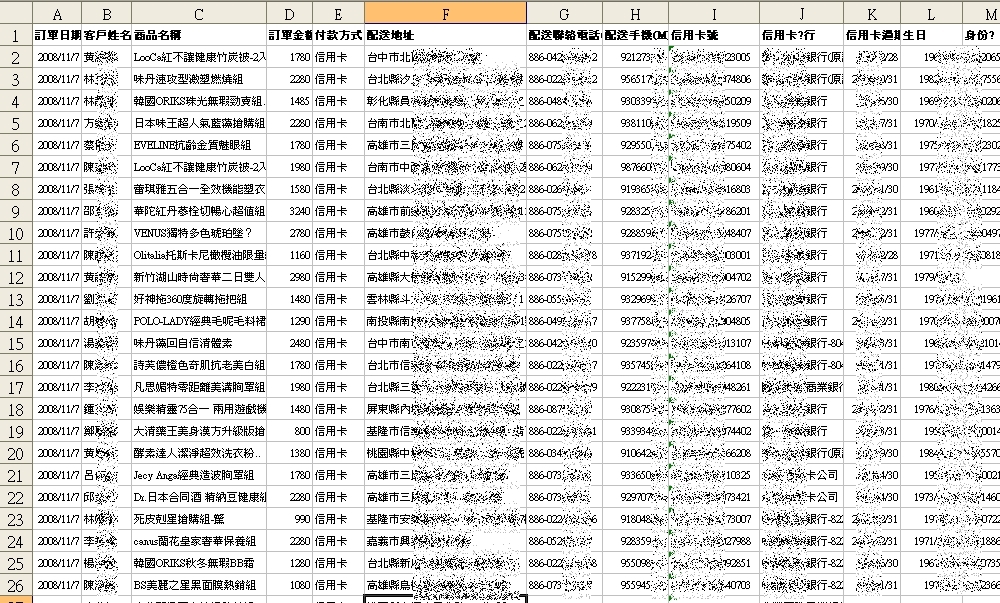Select product cell starting with 'POLO-LADY'
The height and width of the screenshot is (603, 1000).
point(199,321)
